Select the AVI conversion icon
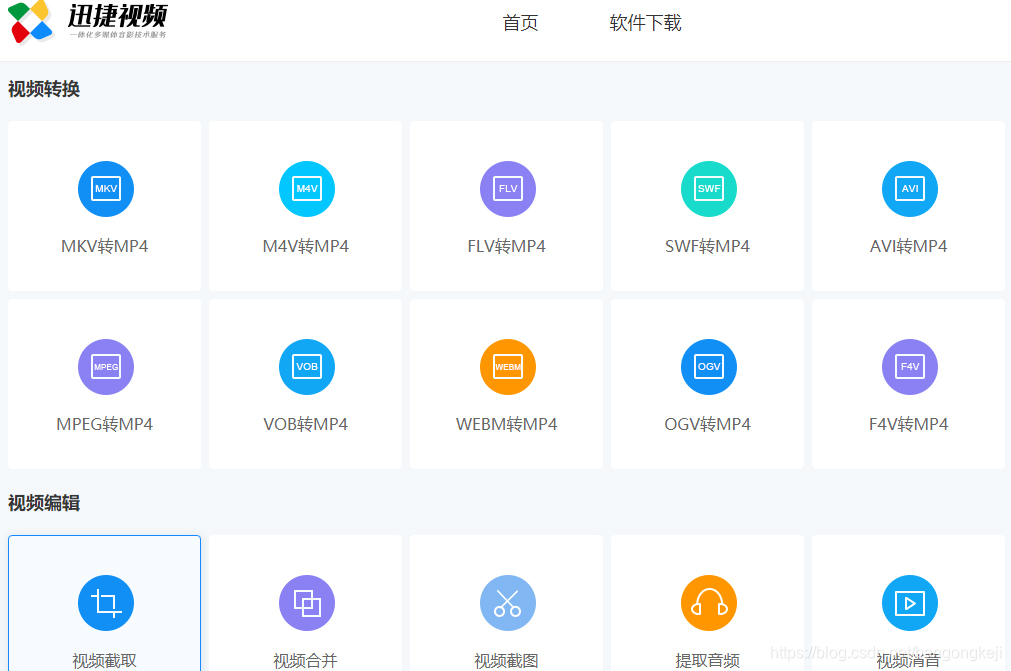1011x671 pixels. (909, 189)
